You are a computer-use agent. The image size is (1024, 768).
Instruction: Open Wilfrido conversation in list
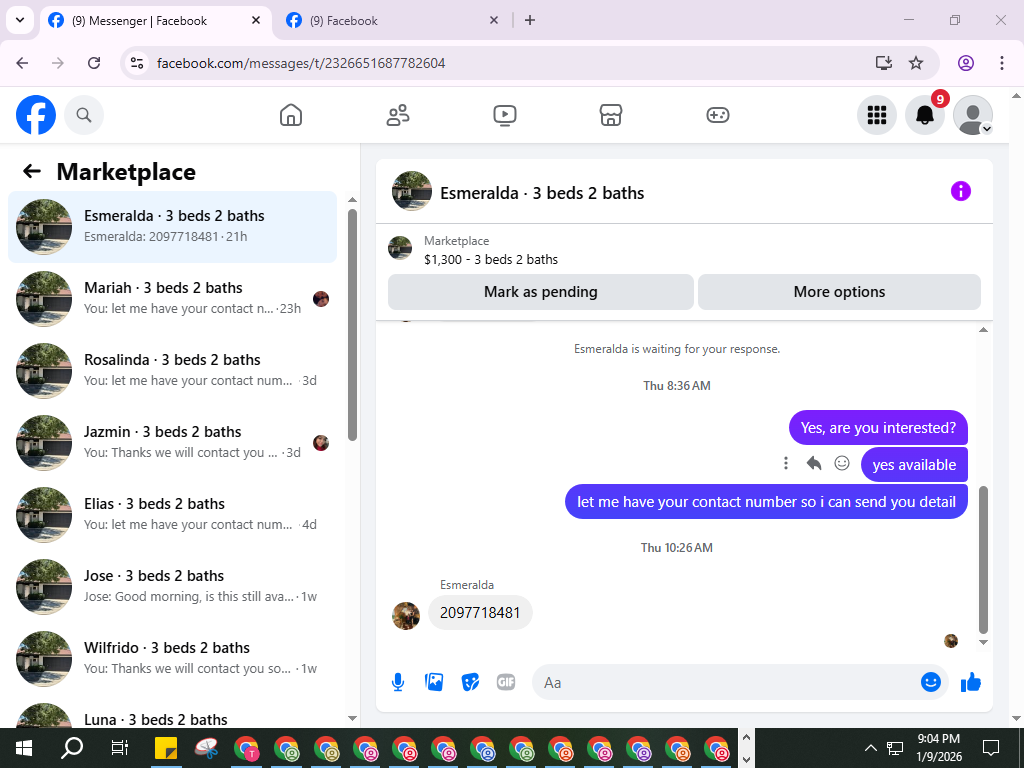172,658
